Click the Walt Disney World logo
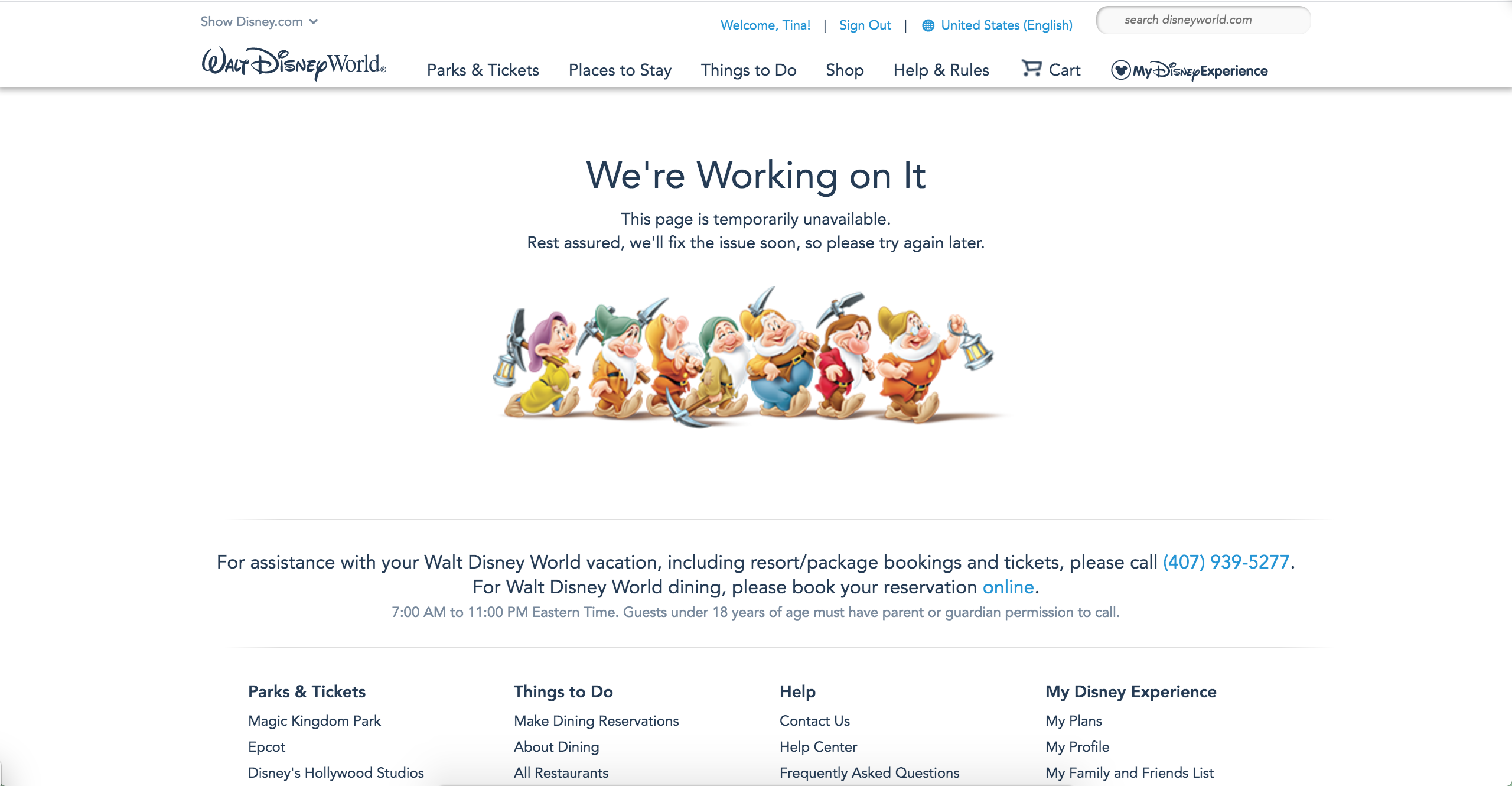 click(x=294, y=64)
